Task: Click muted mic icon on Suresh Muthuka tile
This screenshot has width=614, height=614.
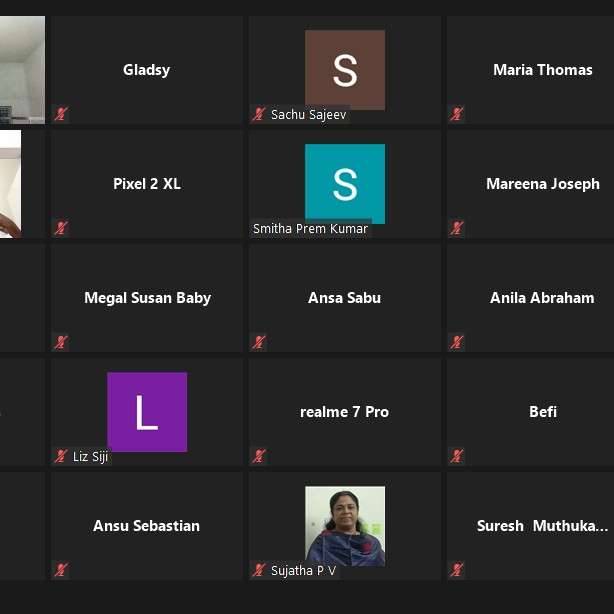Action: [x=457, y=570]
